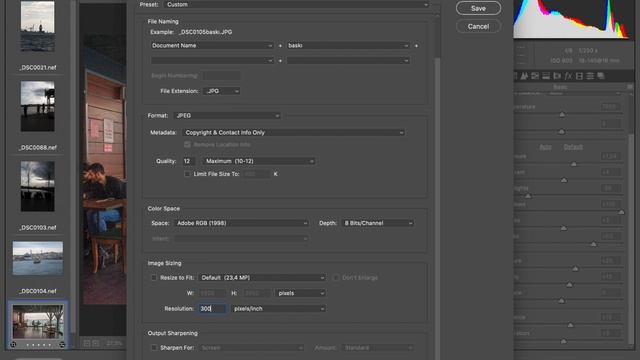Open the baski naming field dropdown
Viewport: 640px width, 360px height.
coord(348,46)
